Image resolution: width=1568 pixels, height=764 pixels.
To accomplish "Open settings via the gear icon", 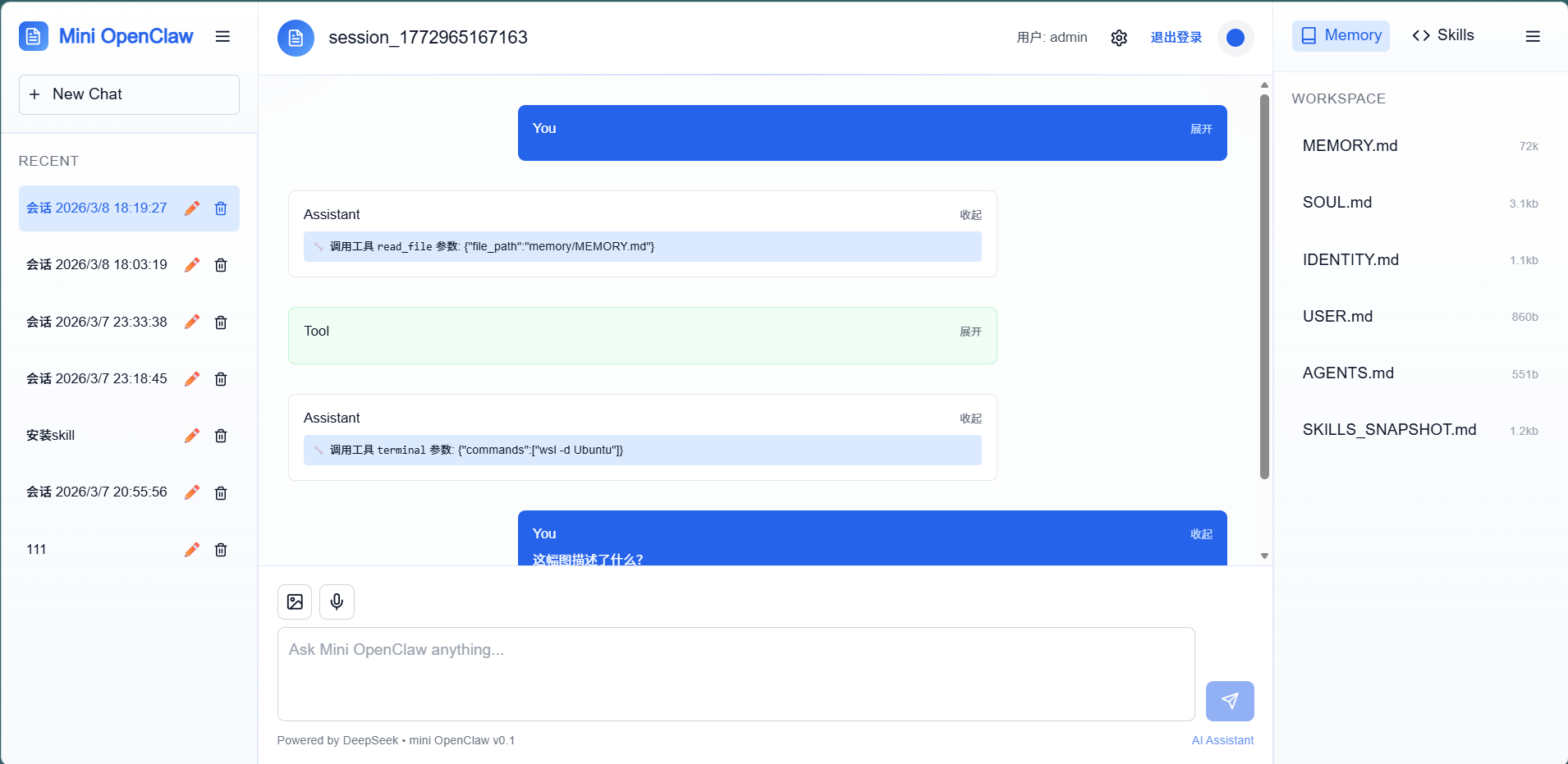I will (x=1119, y=38).
